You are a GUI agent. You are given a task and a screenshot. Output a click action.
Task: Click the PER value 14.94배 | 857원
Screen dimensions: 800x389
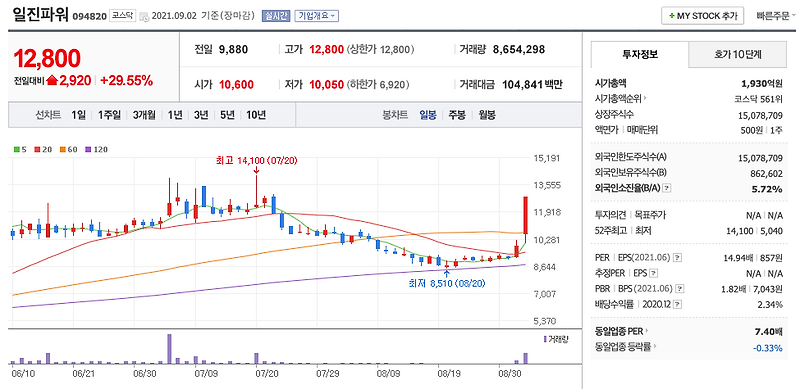tap(752, 257)
